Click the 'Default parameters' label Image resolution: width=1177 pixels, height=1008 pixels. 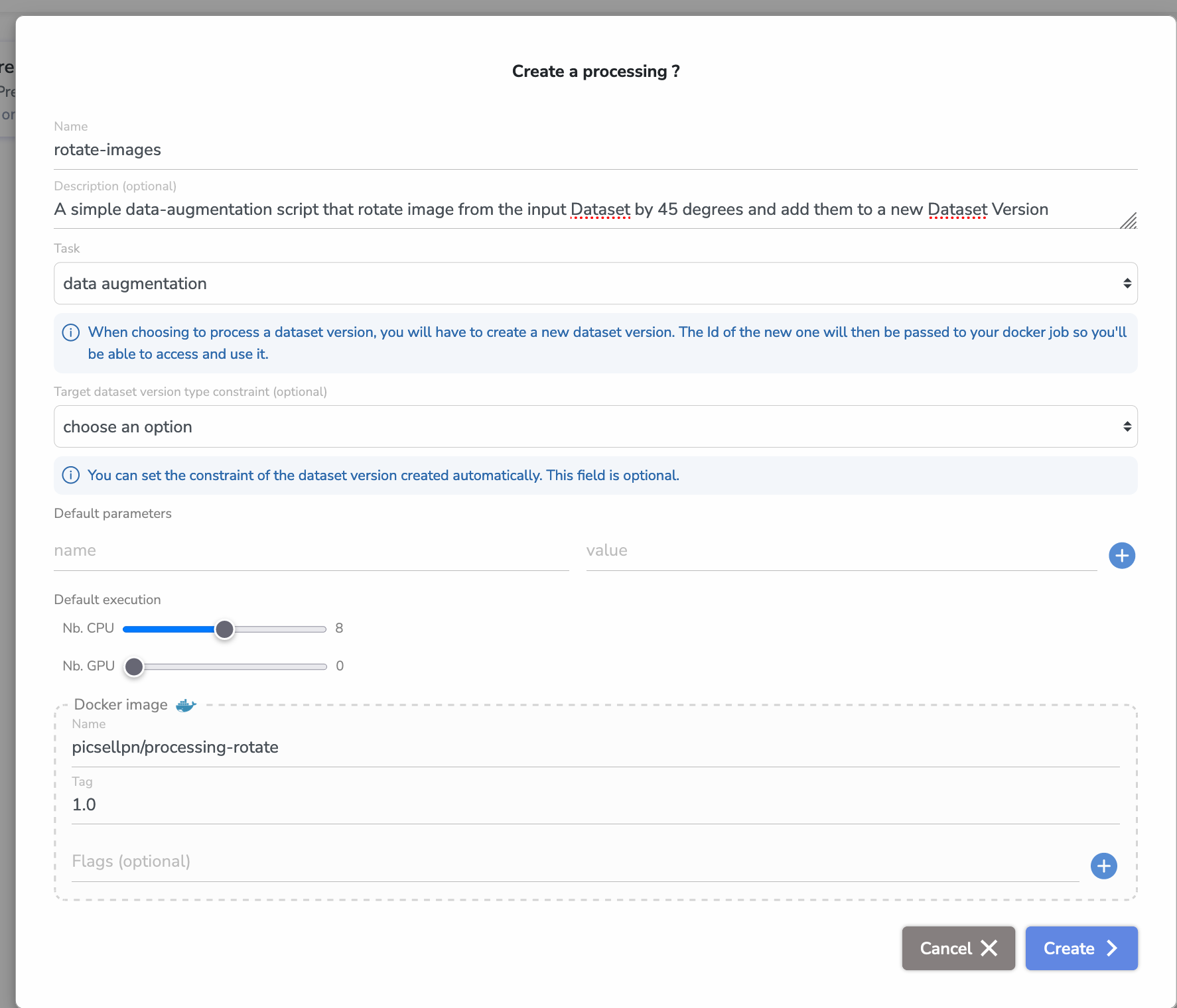click(113, 514)
